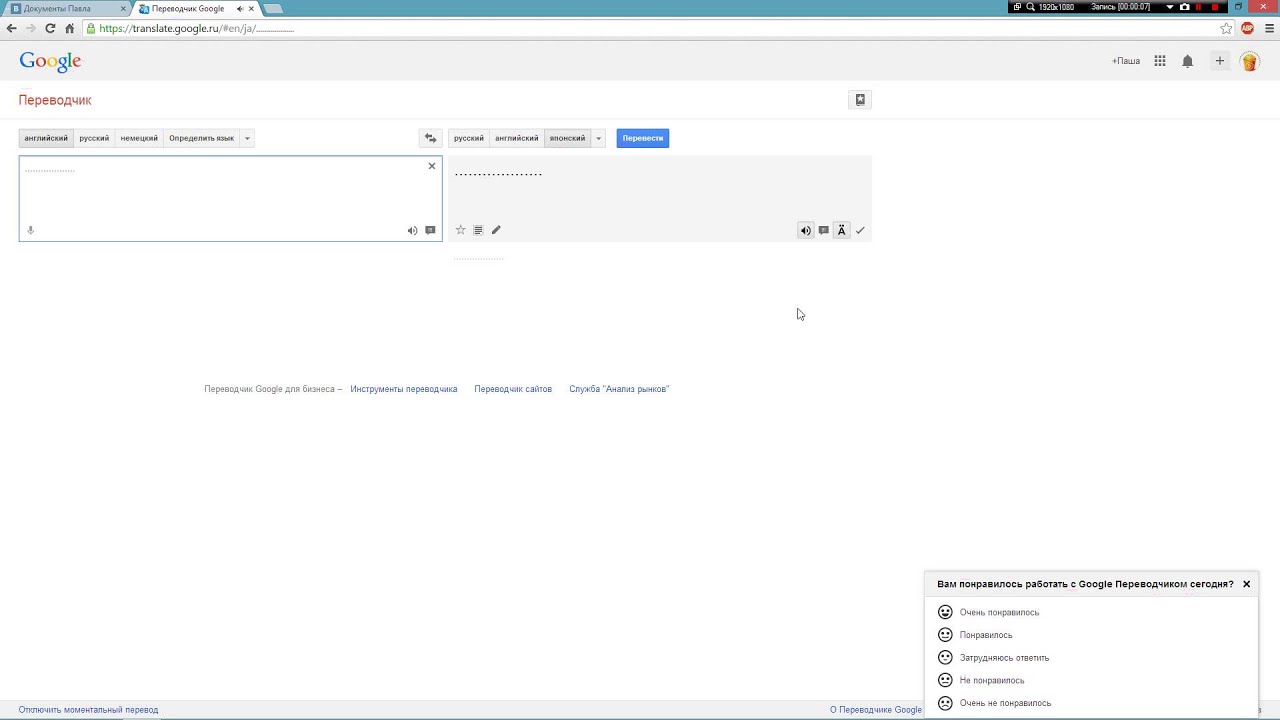Select Japanese as target language
Viewport: 1280px width, 720px height.
click(x=567, y=138)
